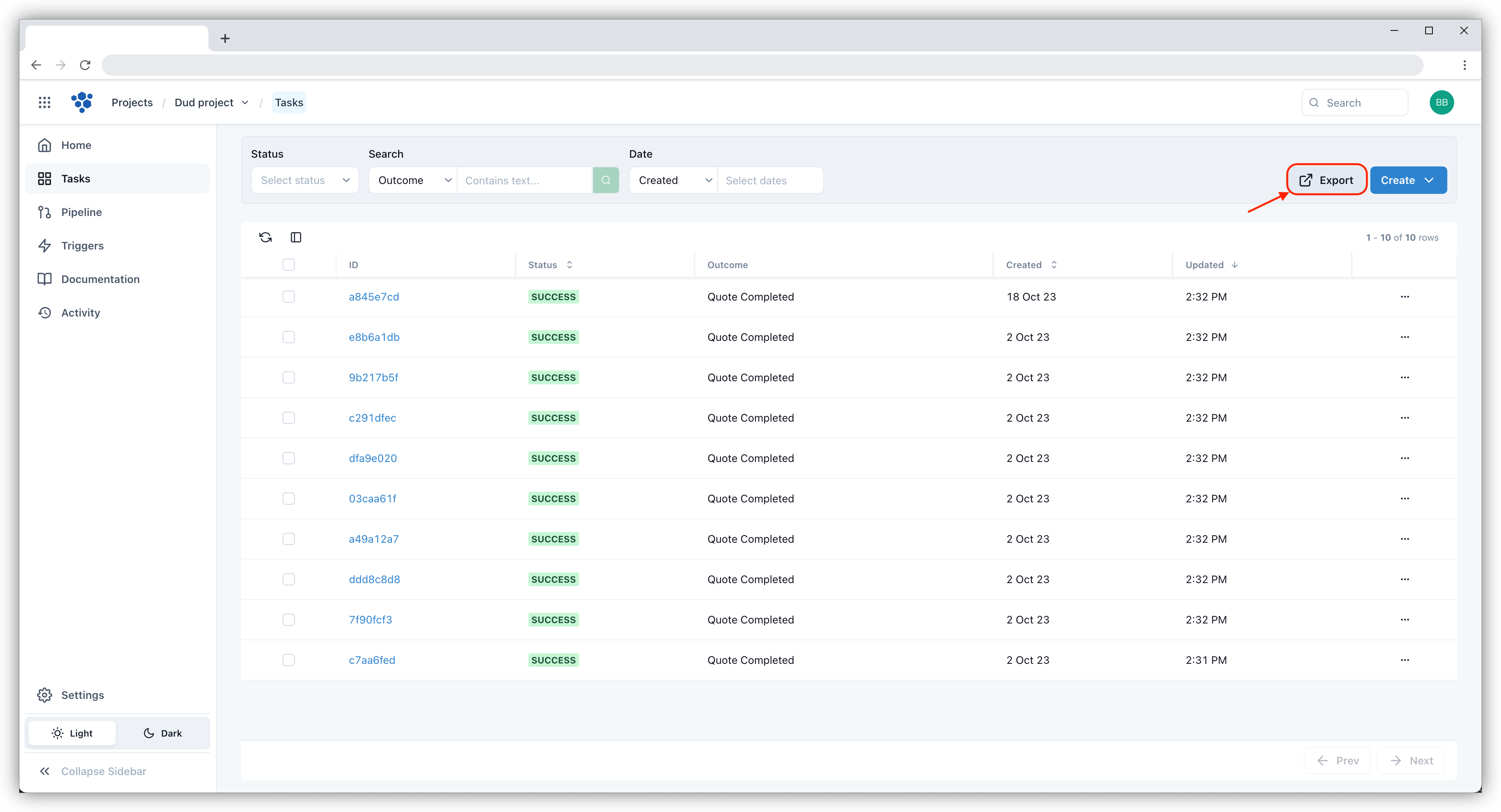Open the Pipeline section in sidebar
The height and width of the screenshot is (812, 1501).
(x=81, y=212)
